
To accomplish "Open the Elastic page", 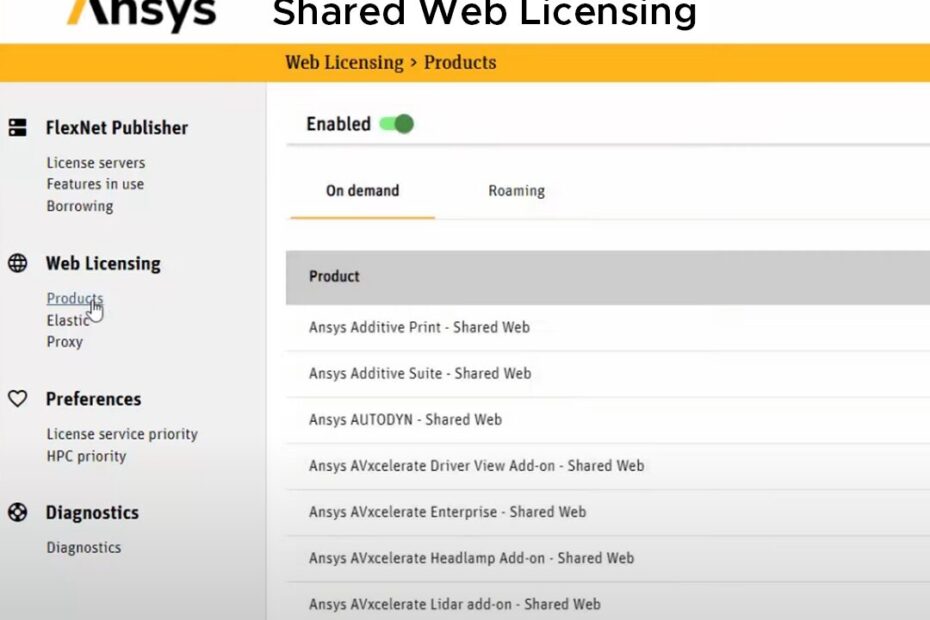I will [x=68, y=320].
